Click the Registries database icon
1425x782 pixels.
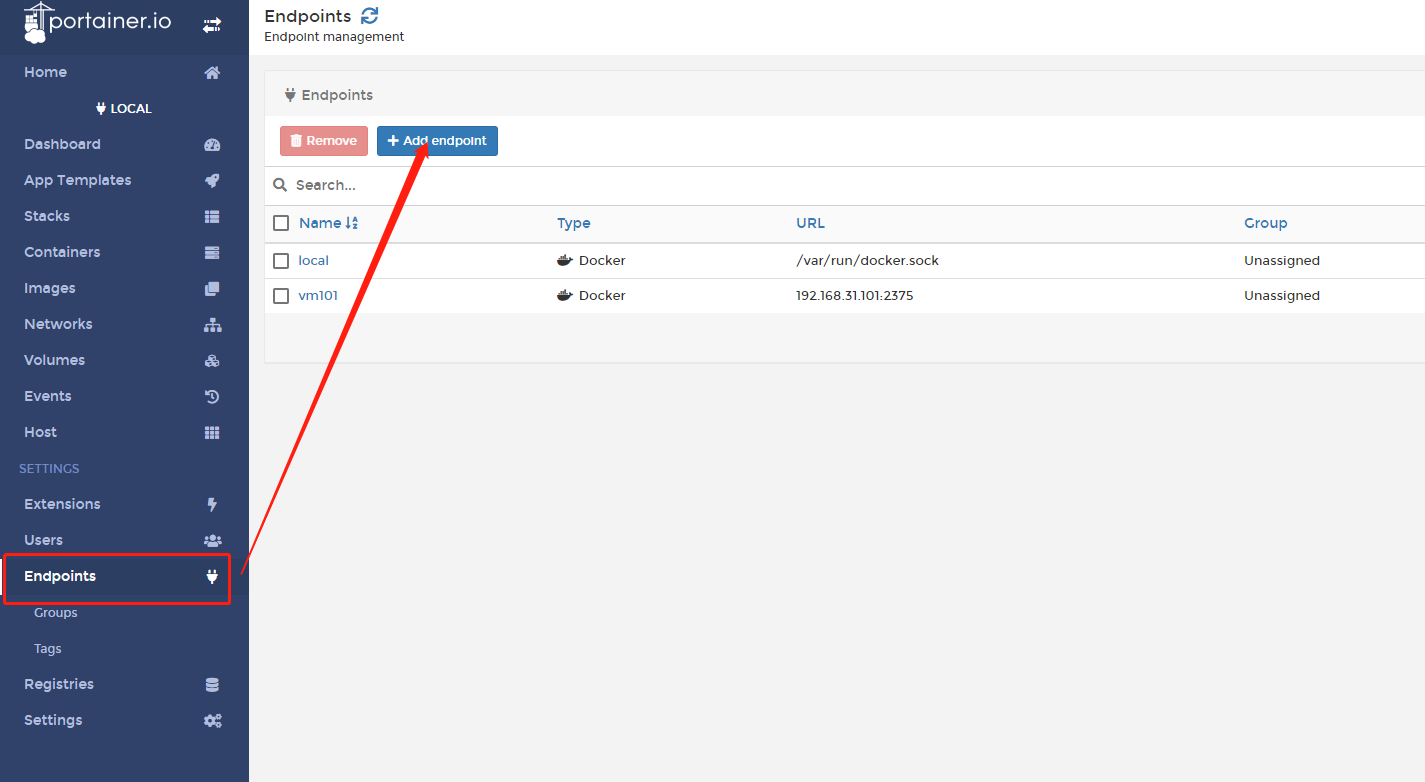click(x=212, y=685)
